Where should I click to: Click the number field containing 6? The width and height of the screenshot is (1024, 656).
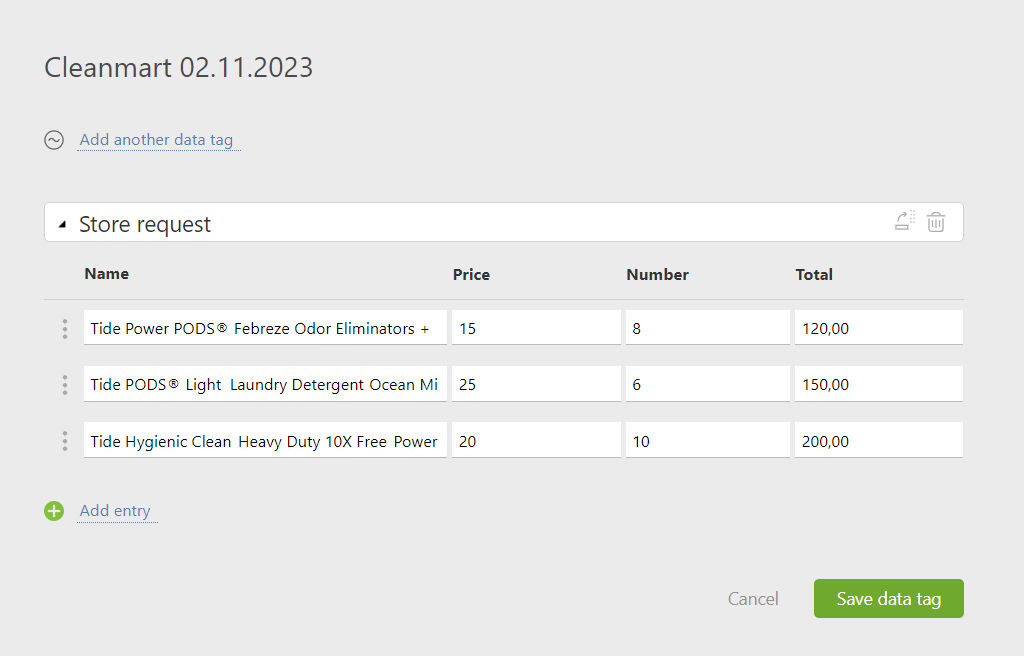pos(708,384)
